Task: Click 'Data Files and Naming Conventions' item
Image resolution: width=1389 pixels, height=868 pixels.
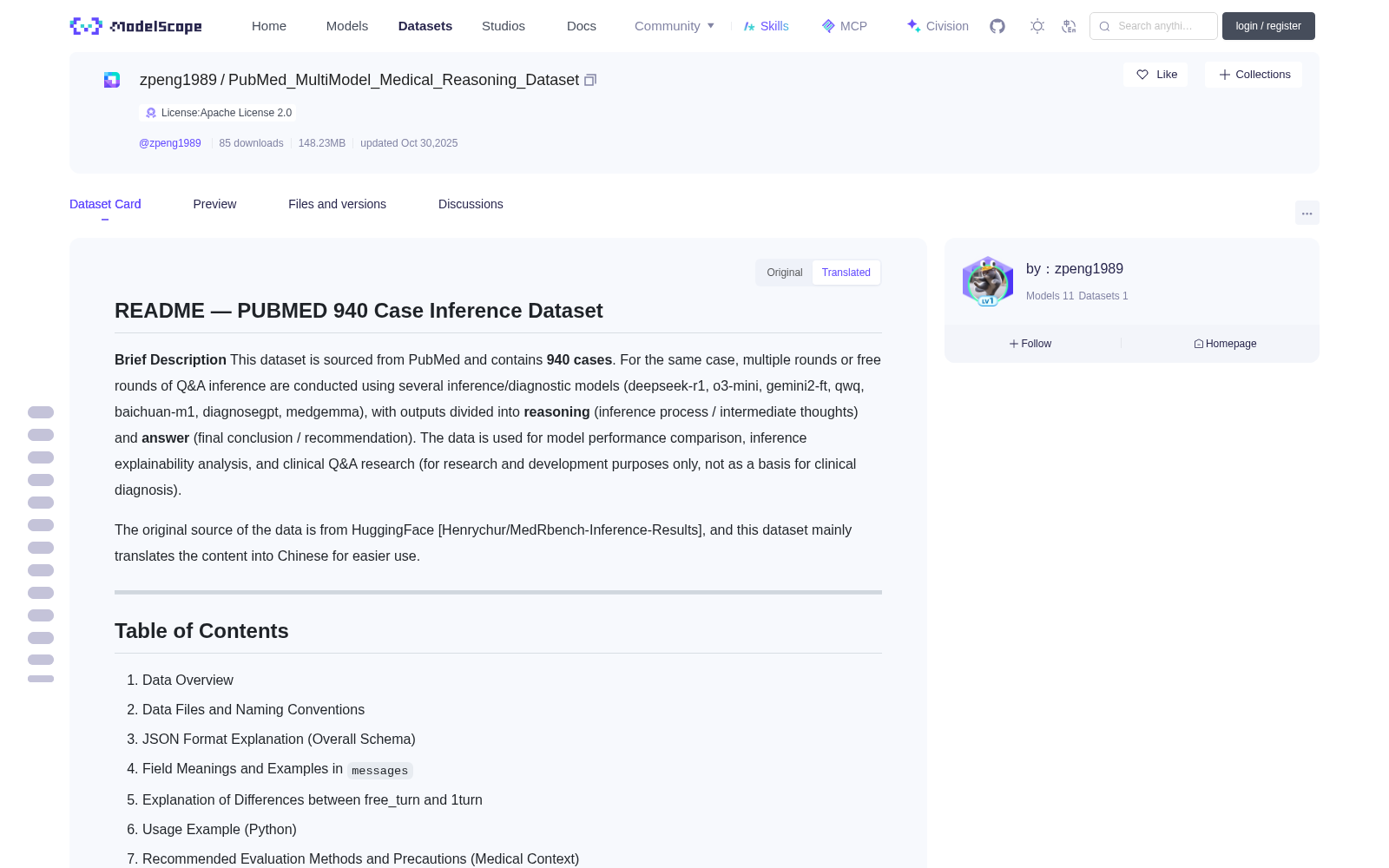Action: click(x=253, y=710)
